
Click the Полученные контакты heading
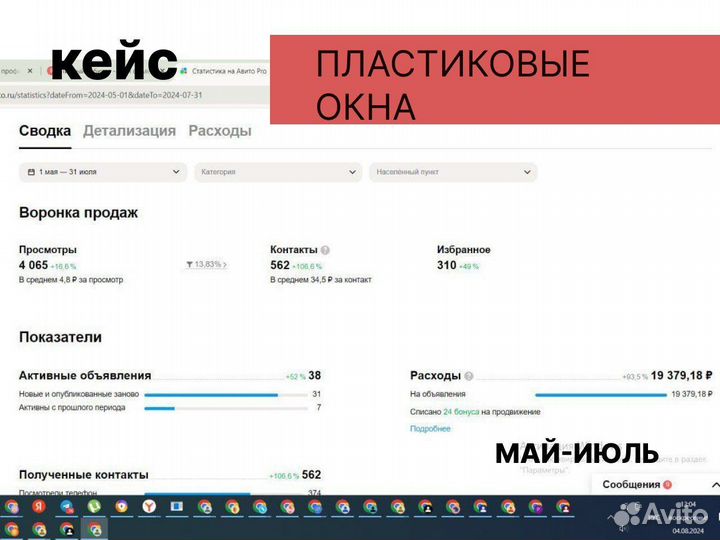(x=84, y=475)
